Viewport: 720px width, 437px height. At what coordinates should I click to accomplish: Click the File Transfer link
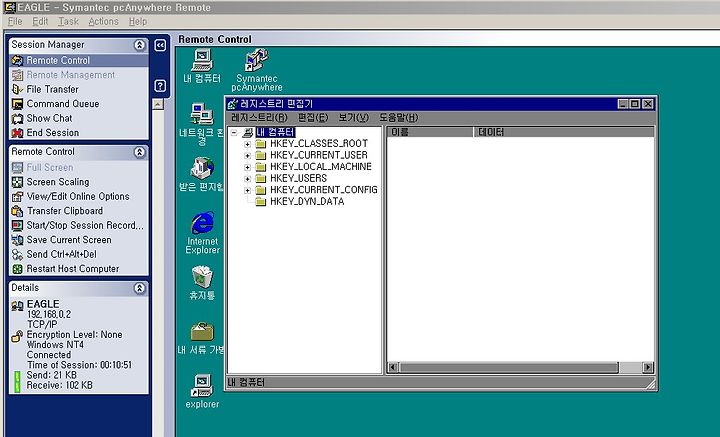[52, 90]
